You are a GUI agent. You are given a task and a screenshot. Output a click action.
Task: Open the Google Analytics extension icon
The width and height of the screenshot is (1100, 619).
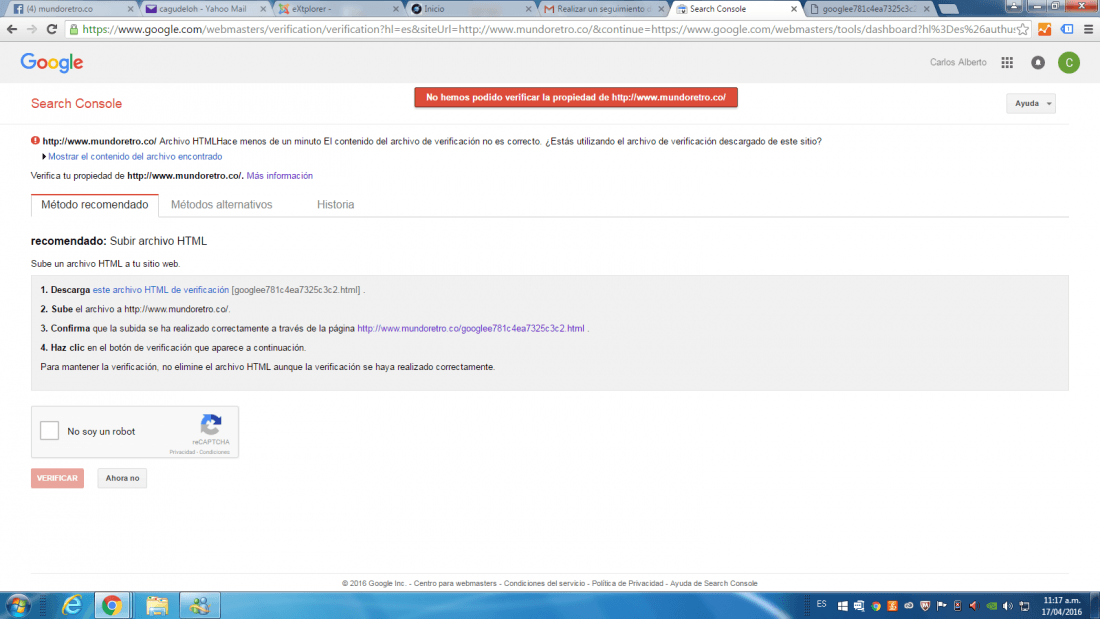(x=1045, y=29)
